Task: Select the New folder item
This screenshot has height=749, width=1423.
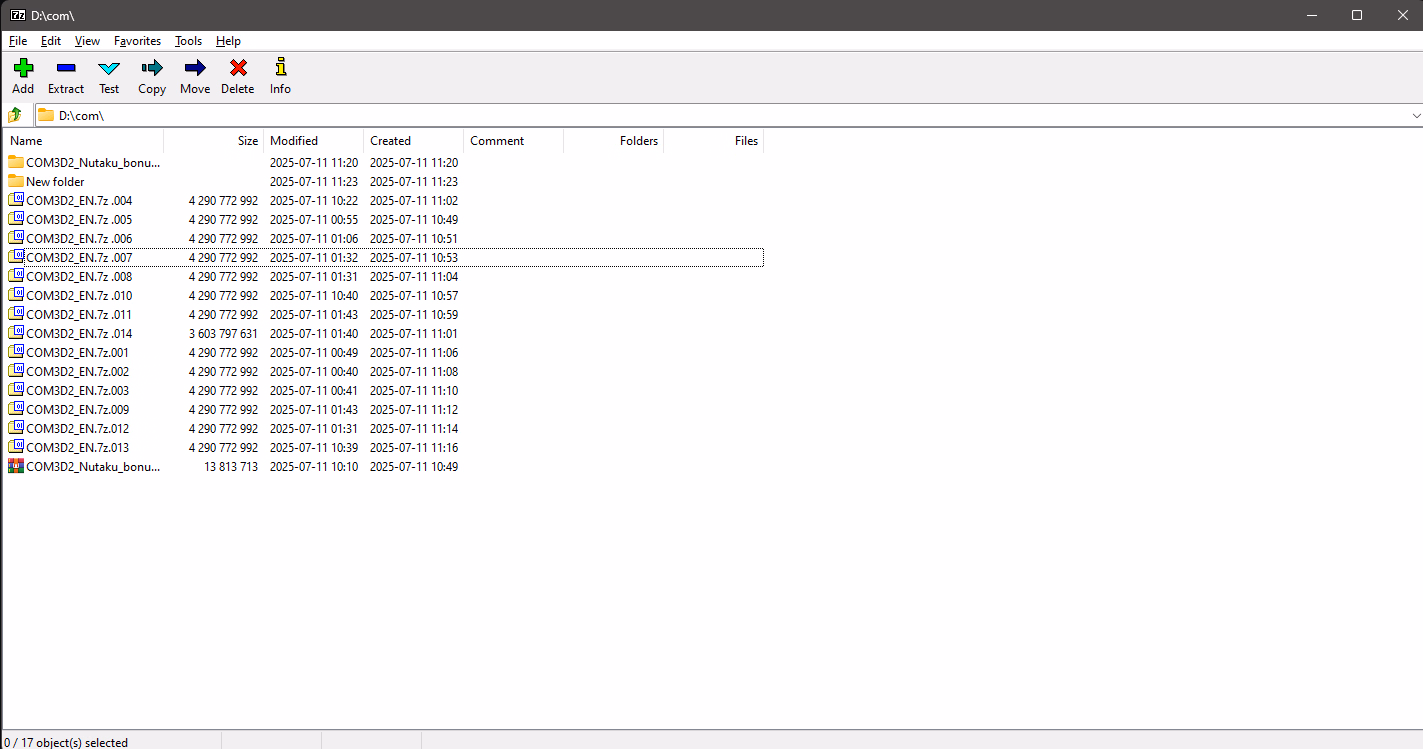Action: 55,182
